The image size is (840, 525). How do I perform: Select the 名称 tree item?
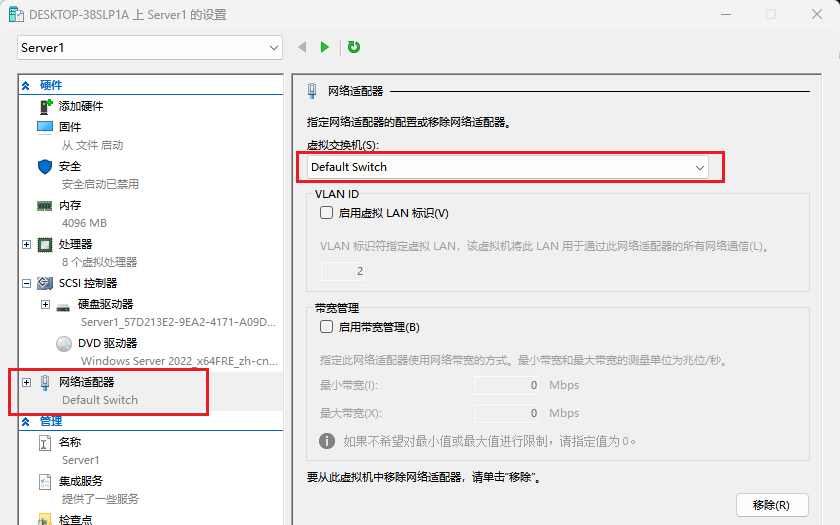[70, 442]
